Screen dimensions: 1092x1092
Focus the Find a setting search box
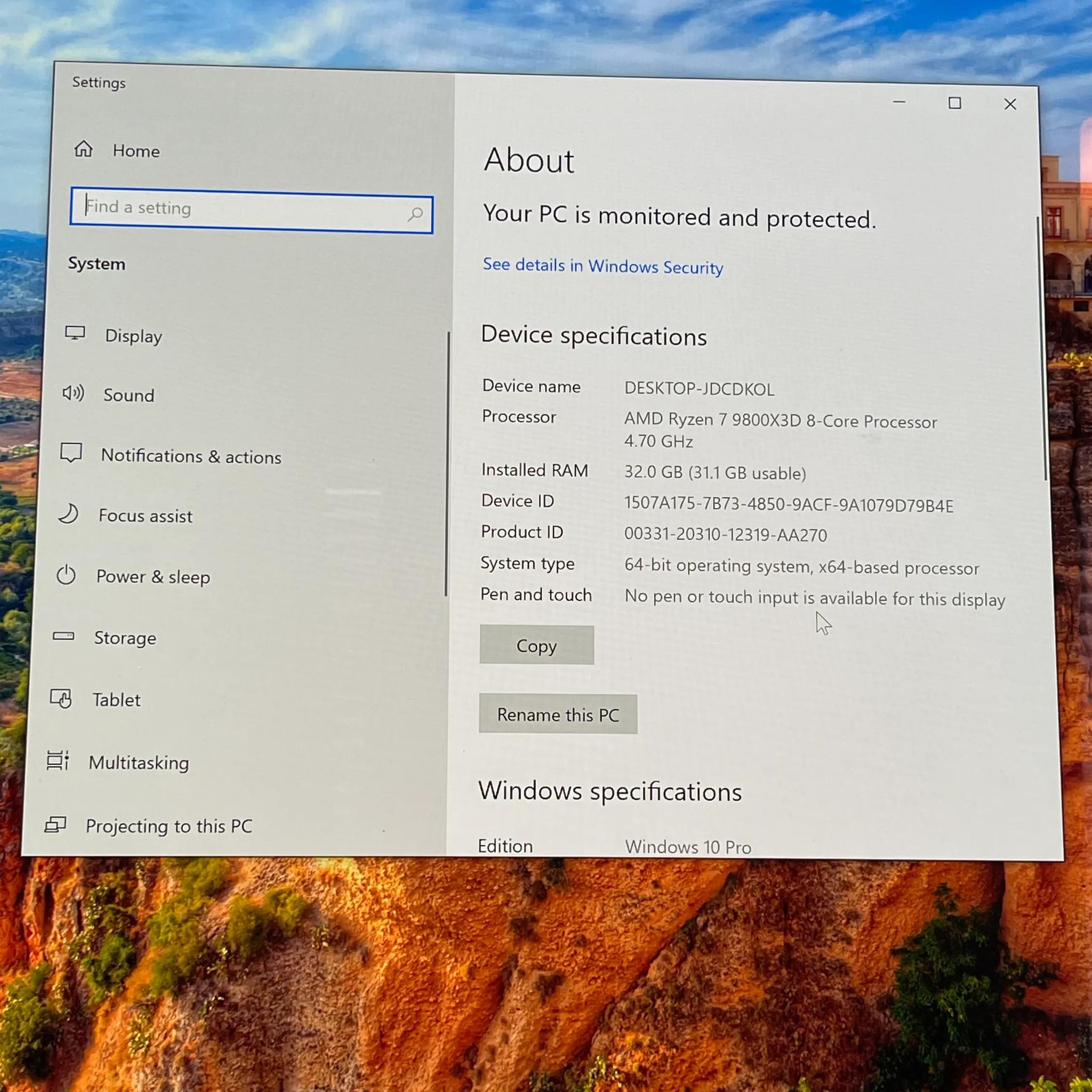[x=252, y=211]
